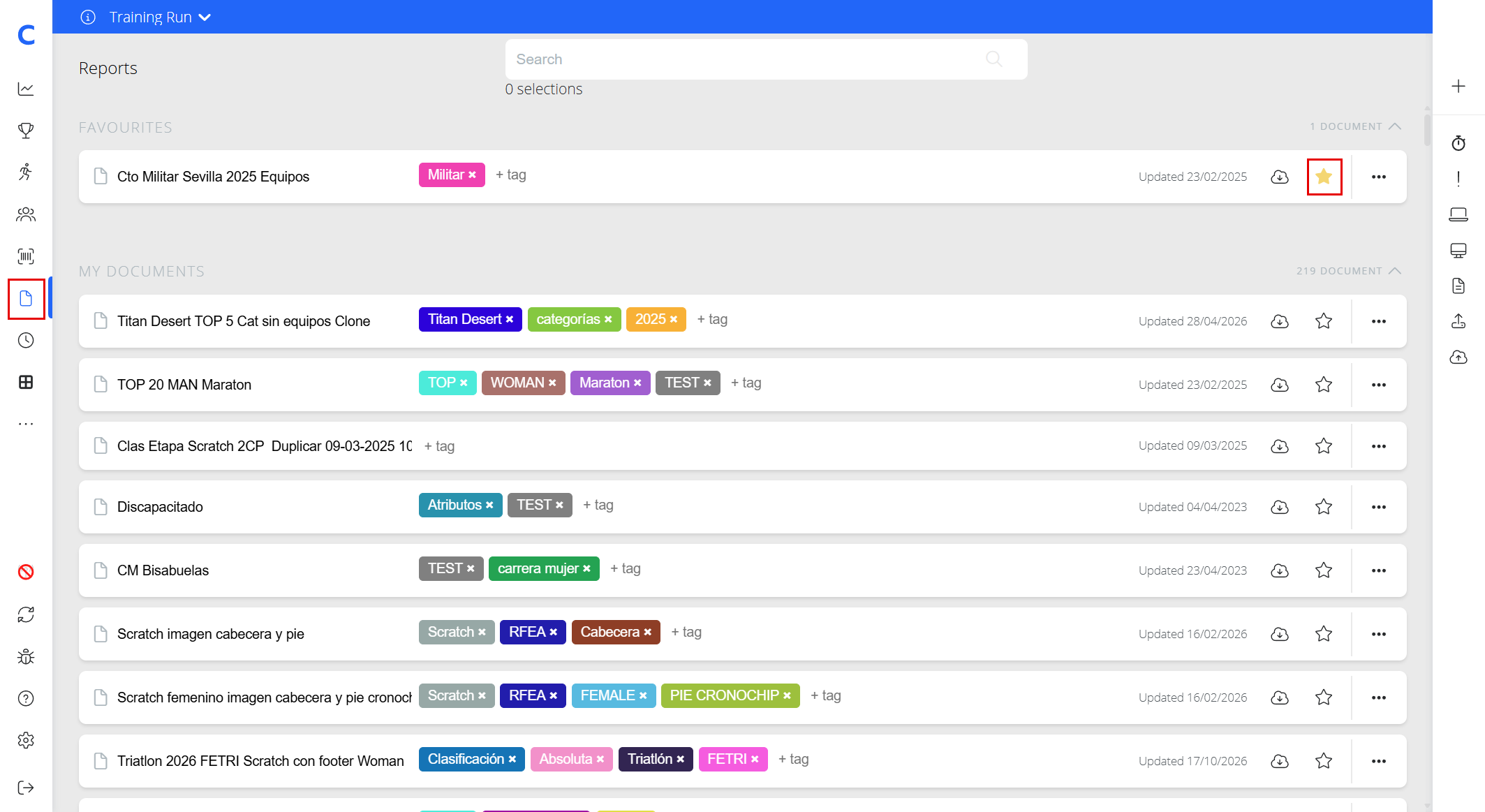Screen dimensions: 1485x812
Task: Open the Discapacitado report
Action: tap(160, 507)
